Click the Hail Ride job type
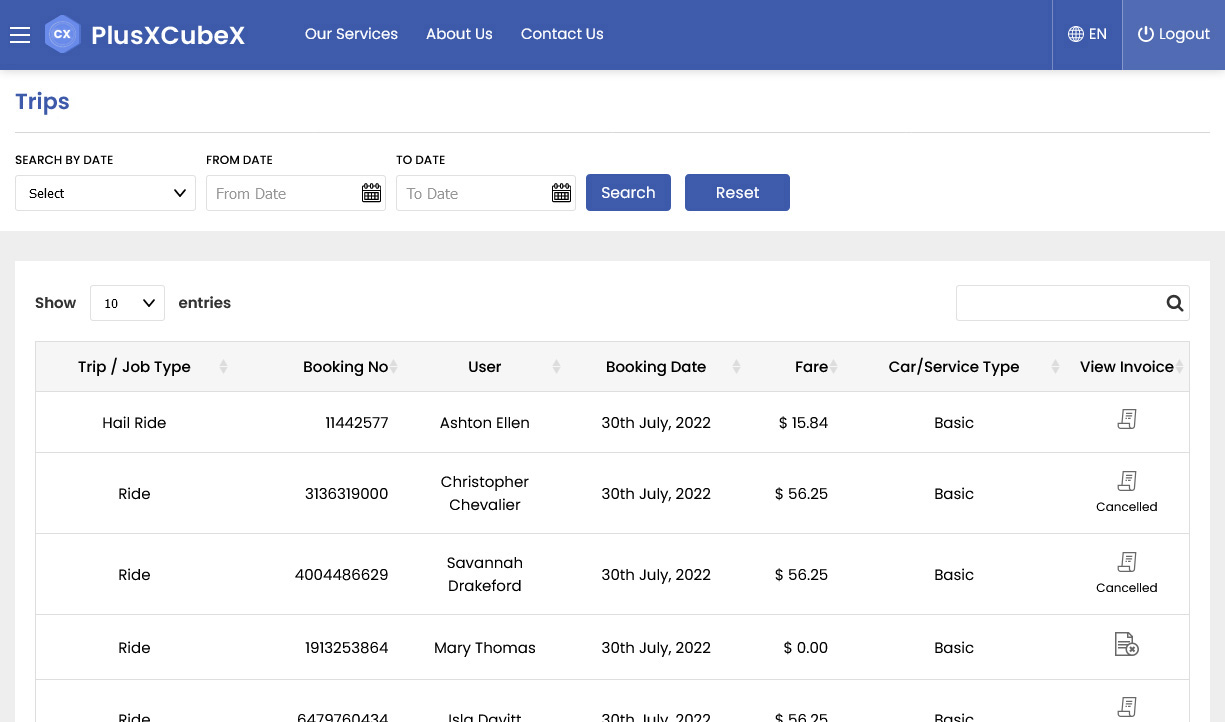This screenshot has width=1225, height=722. (x=134, y=423)
